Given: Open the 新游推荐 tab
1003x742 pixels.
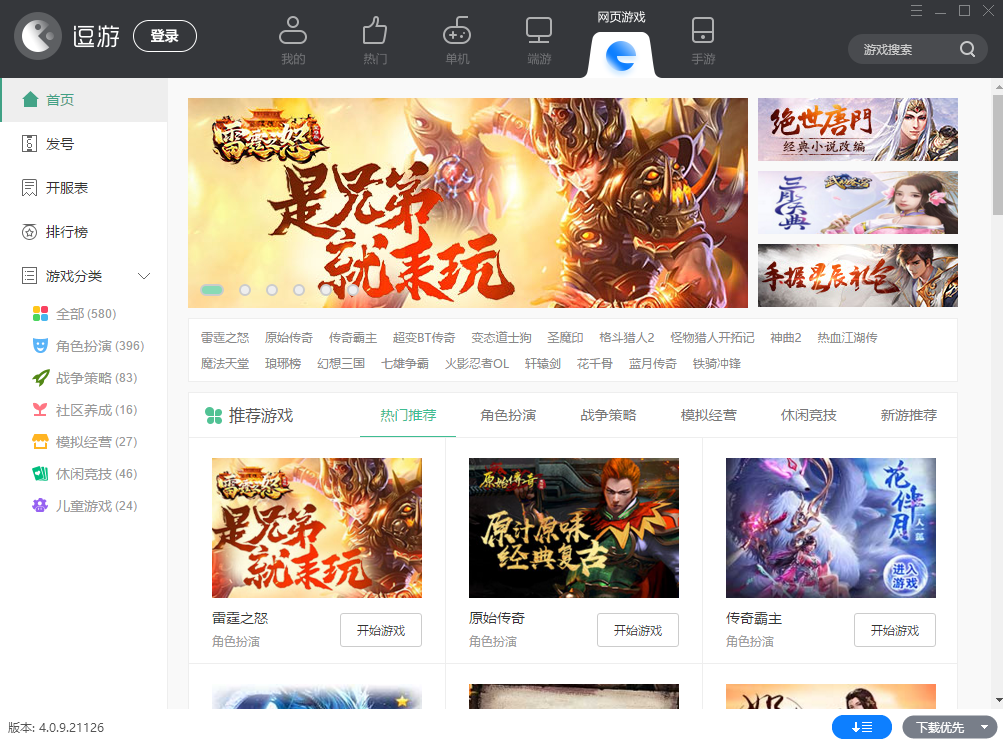Looking at the screenshot, I should (x=908, y=415).
